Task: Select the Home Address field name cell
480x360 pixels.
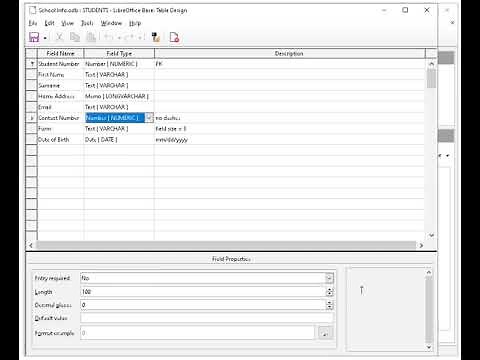Action: (60, 96)
